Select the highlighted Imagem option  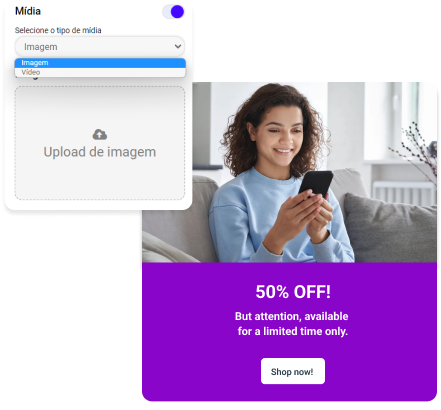[100, 63]
